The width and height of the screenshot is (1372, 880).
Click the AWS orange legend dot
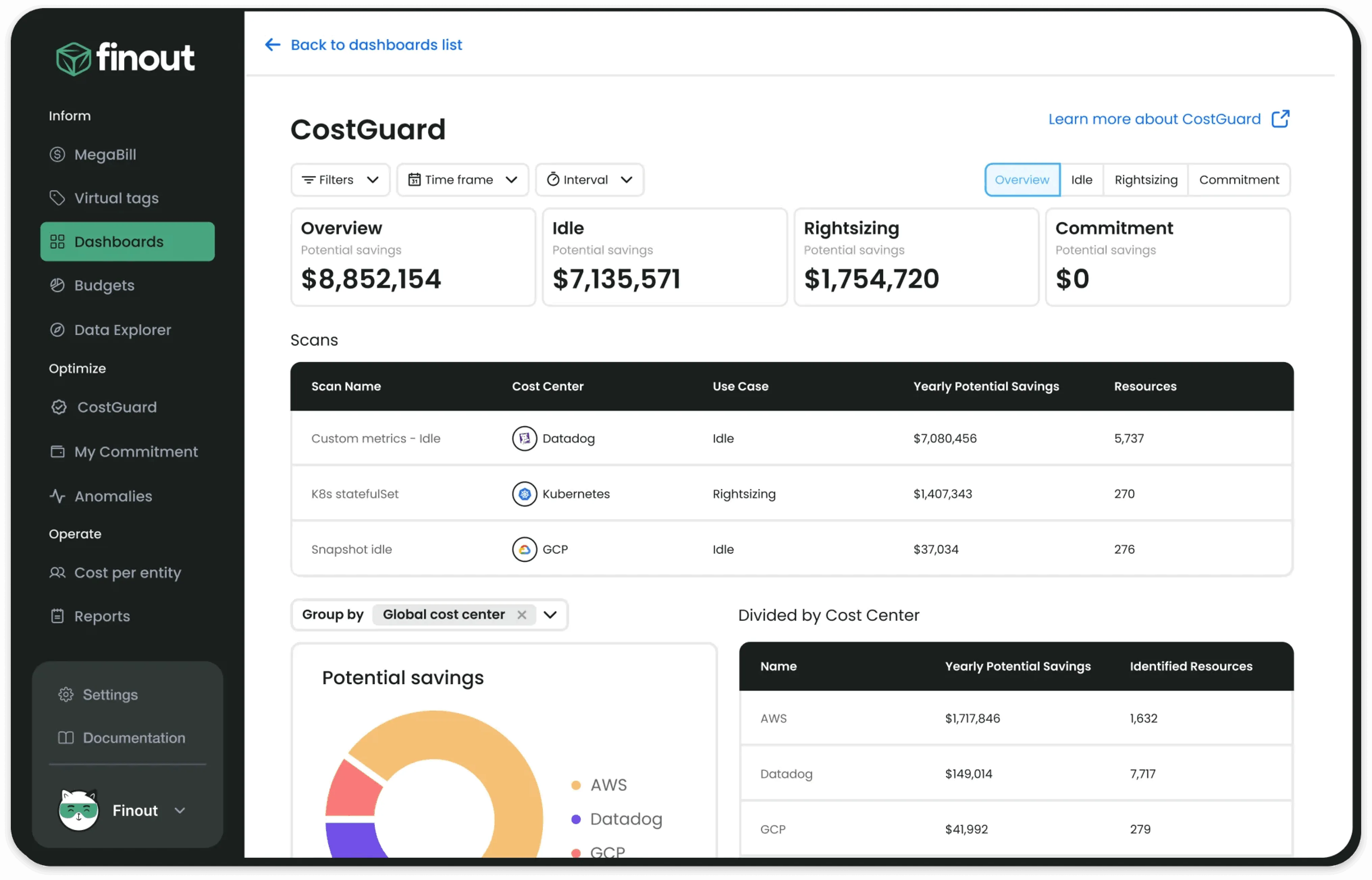[x=576, y=785]
